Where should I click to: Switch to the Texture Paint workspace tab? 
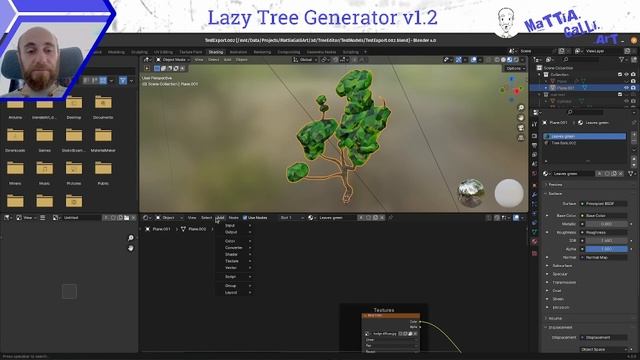(x=191, y=52)
